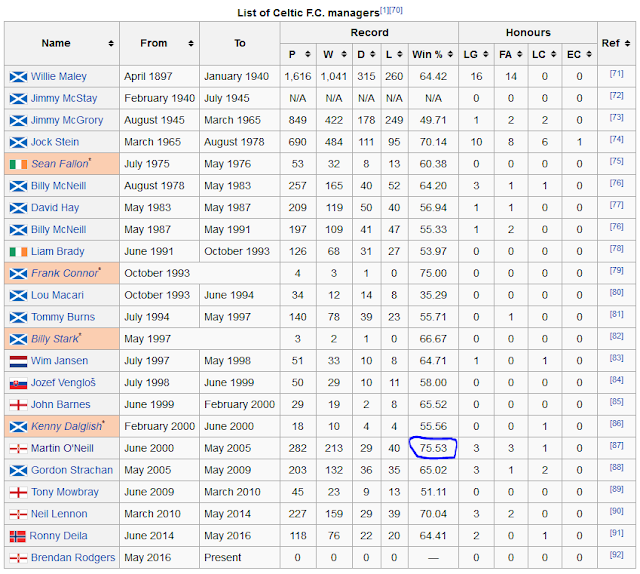Viewport: 640px width, 574px height.
Task: Open Sean Fallon link
Action: point(60,164)
